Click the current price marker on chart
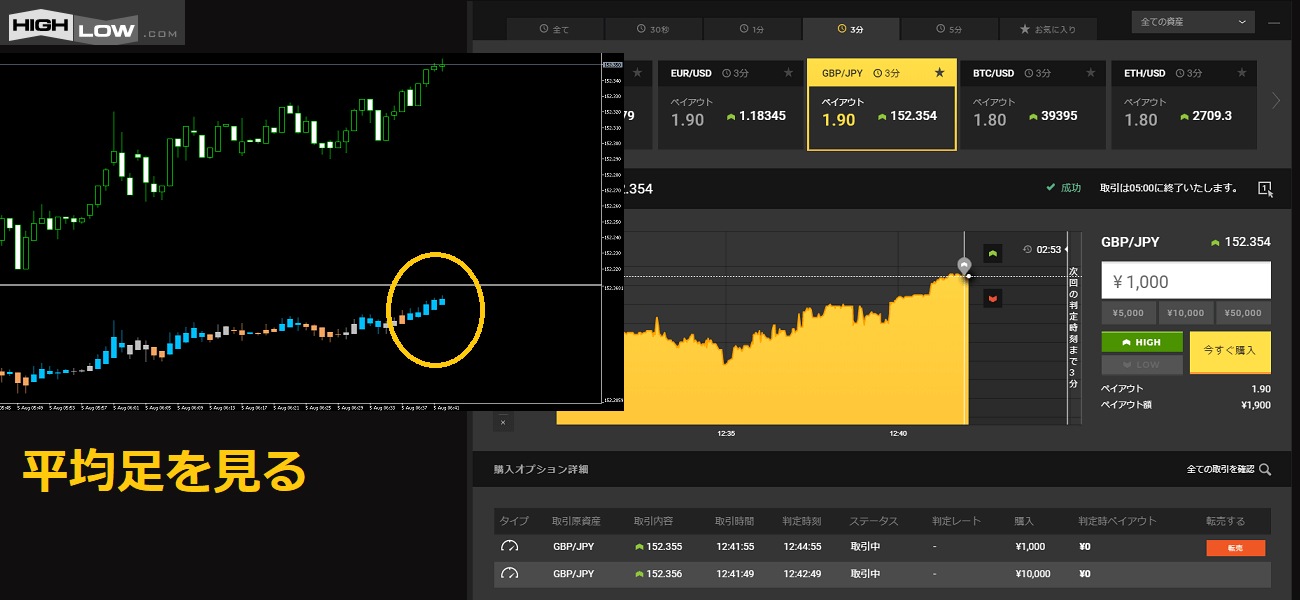Screen dimensions: 1300x600 click(964, 265)
